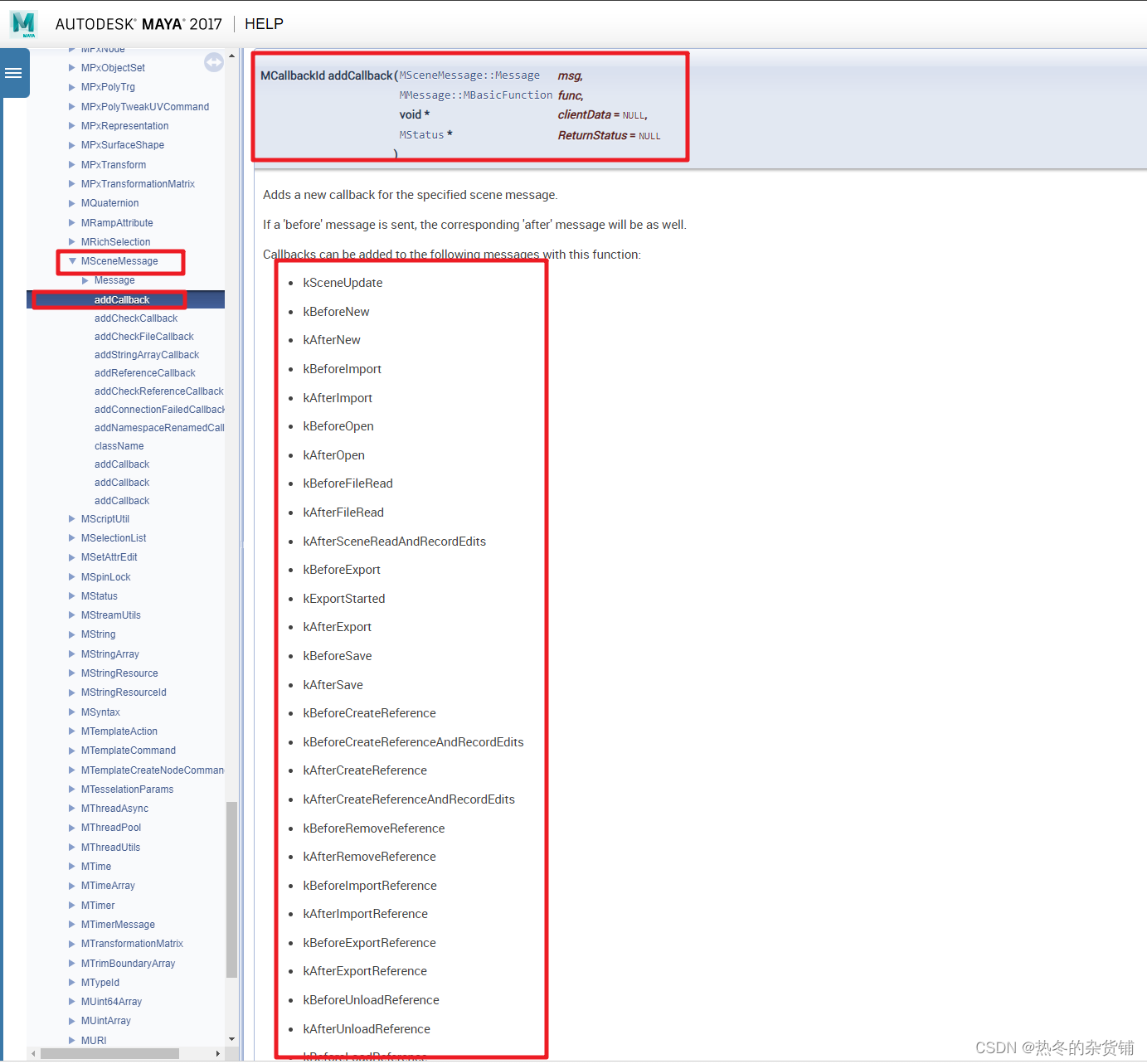Click the panel resize double-arrow icon
Image resolution: width=1147 pixels, height=1064 pixels.
coord(214,62)
